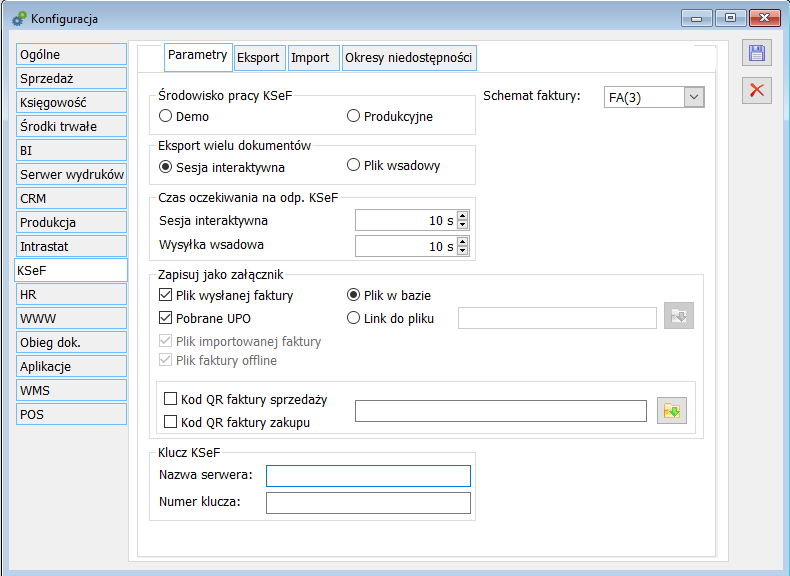Select Link do pliku option

coord(353,318)
